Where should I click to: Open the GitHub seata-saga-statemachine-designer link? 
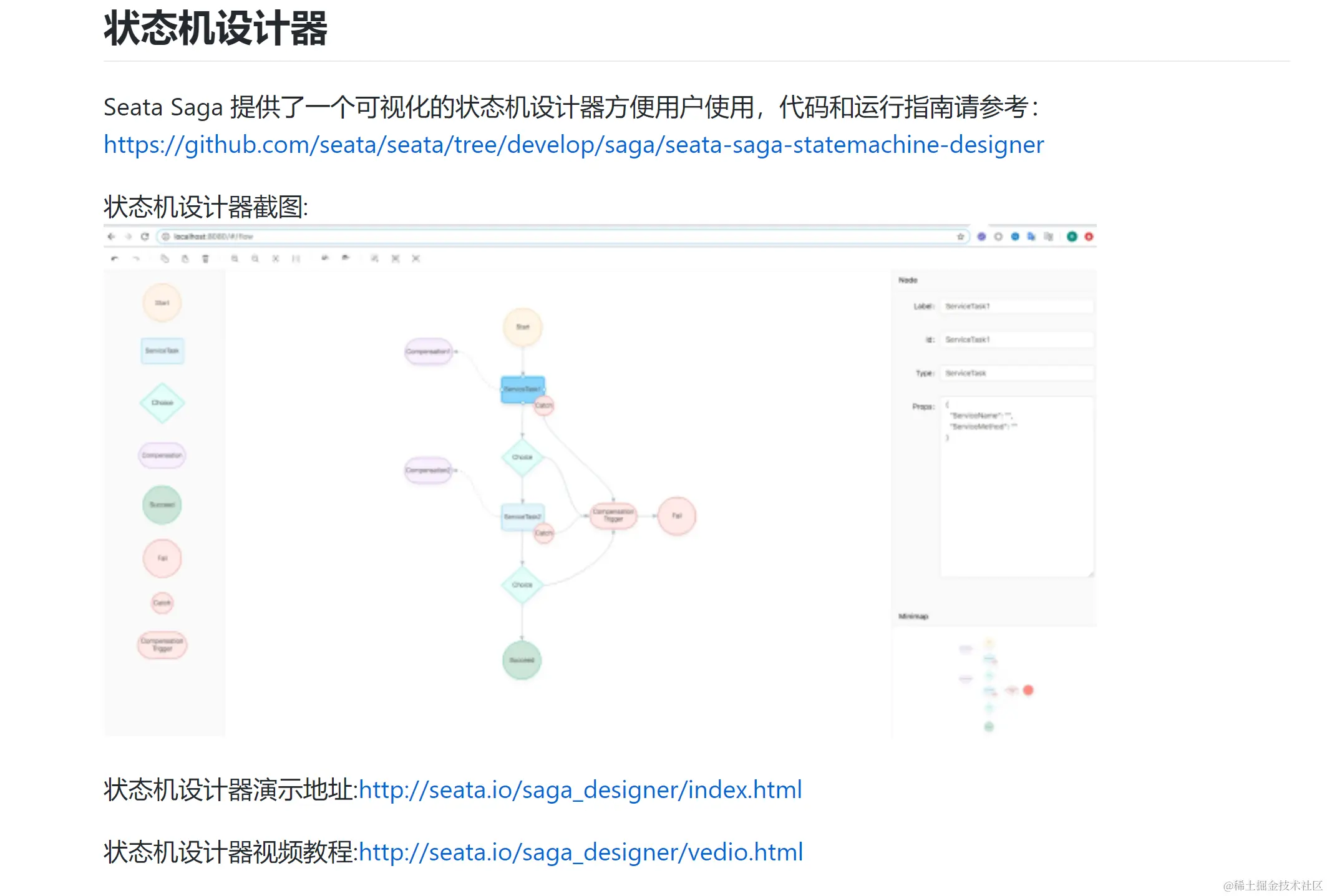[x=573, y=145]
